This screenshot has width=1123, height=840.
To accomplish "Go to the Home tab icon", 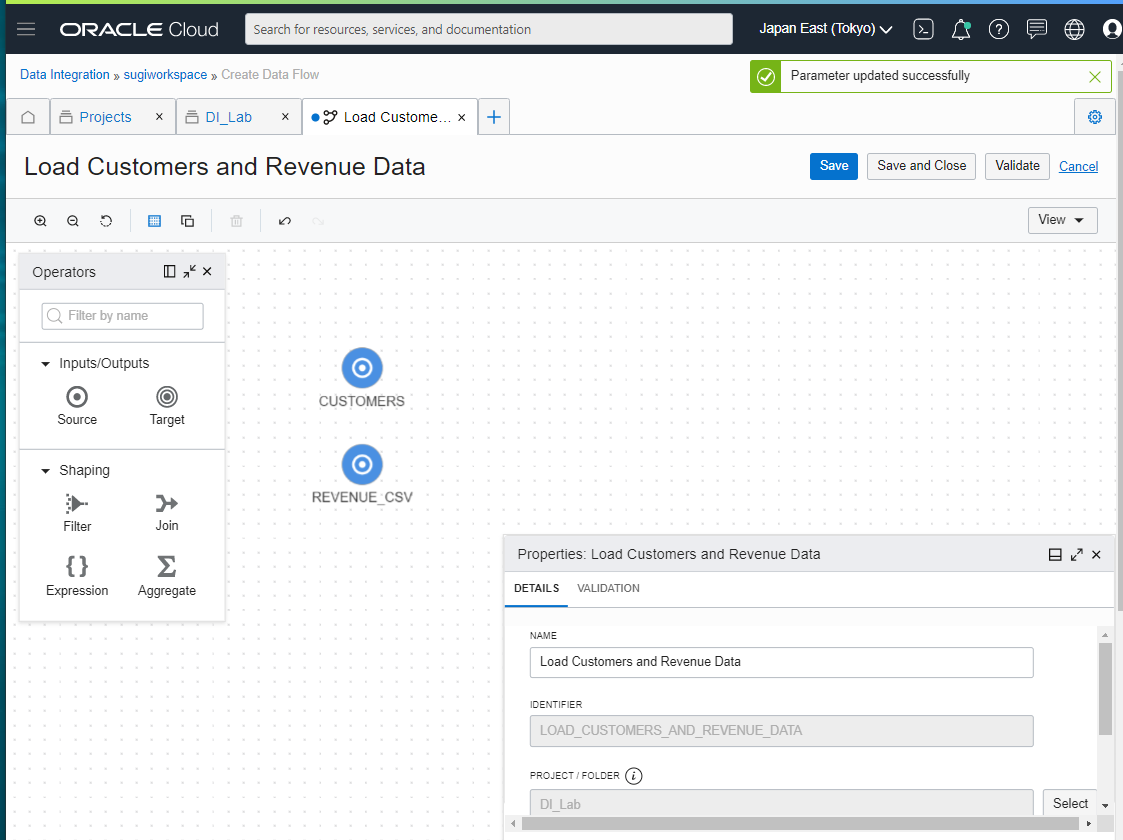I will click(x=28, y=117).
